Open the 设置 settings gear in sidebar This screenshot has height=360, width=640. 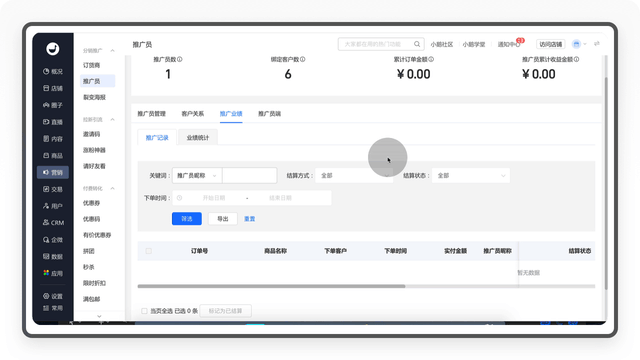click(x=46, y=296)
